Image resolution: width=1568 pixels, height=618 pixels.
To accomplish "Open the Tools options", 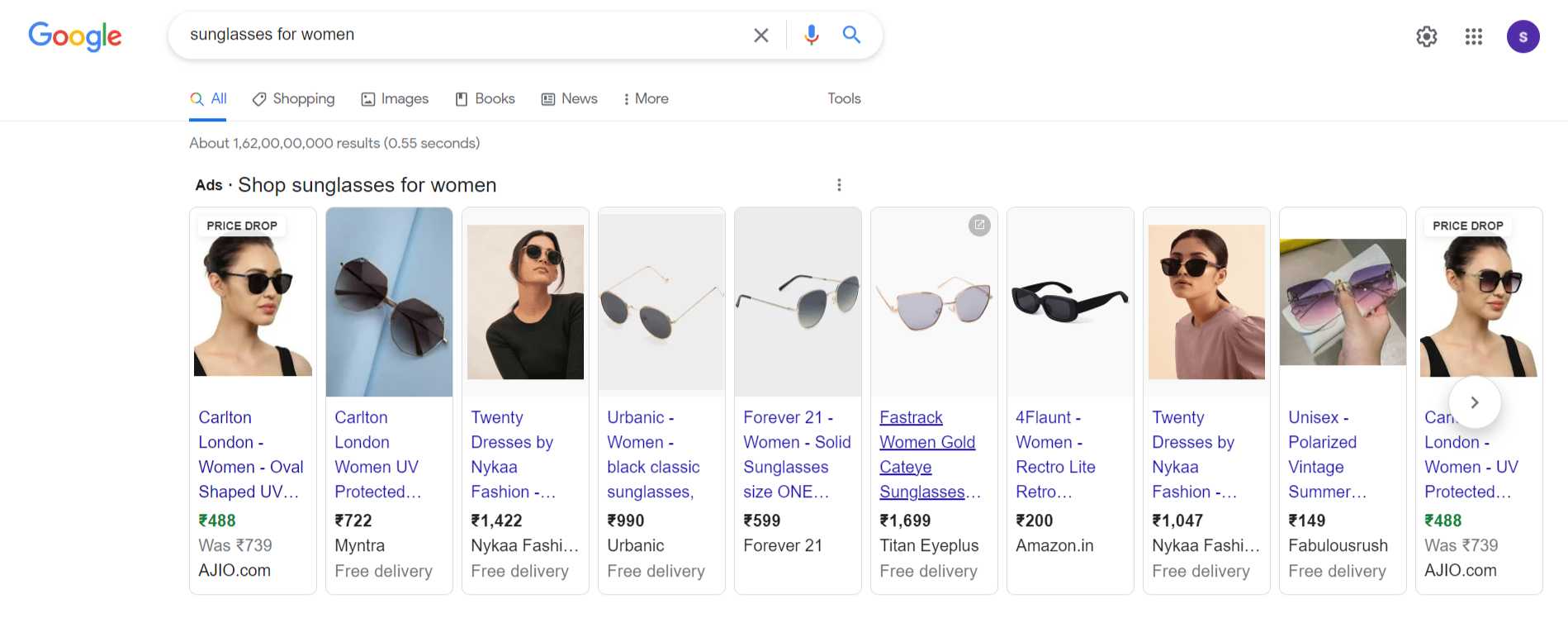I will click(844, 99).
